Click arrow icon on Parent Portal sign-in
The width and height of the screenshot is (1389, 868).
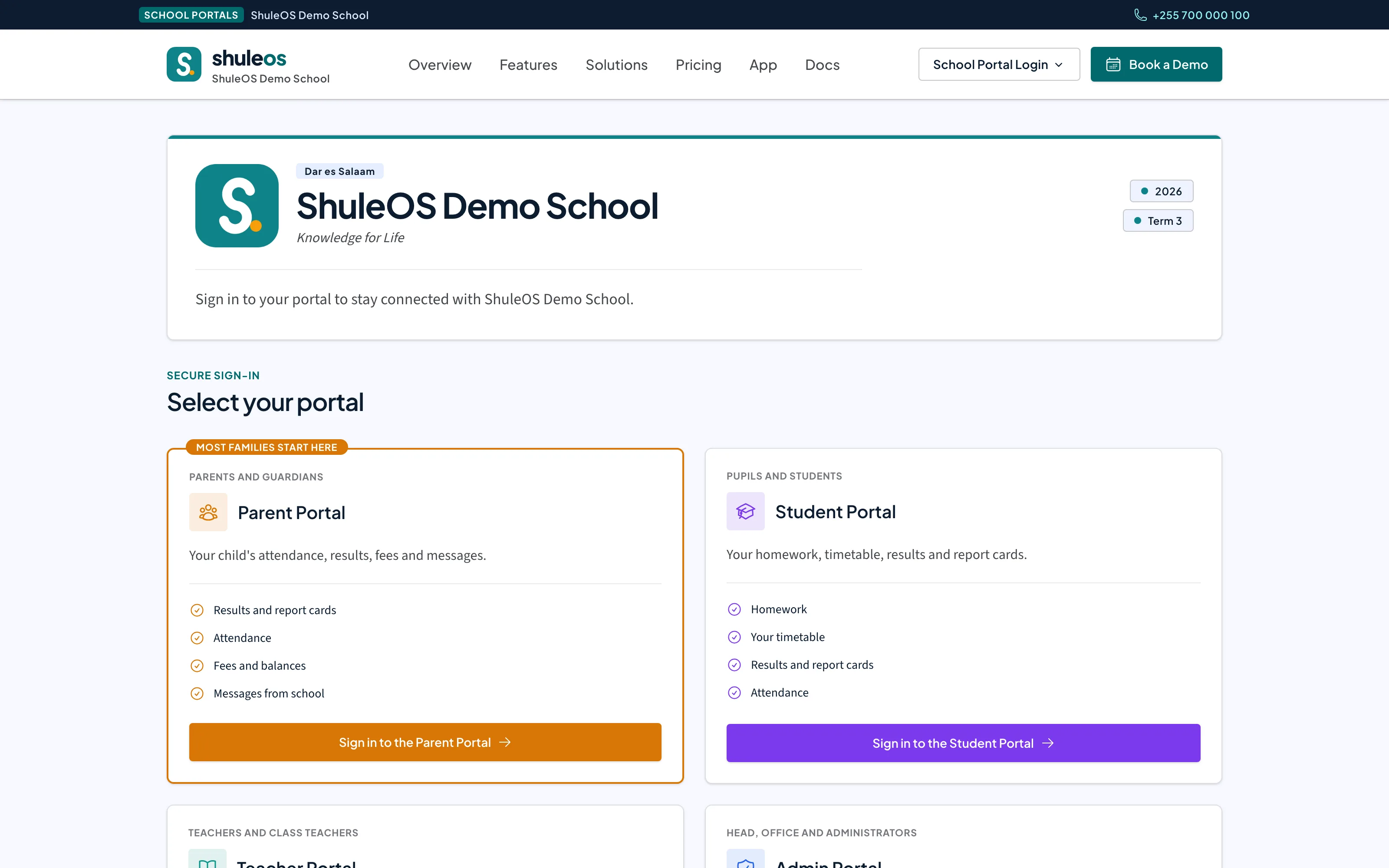click(504, 742)
